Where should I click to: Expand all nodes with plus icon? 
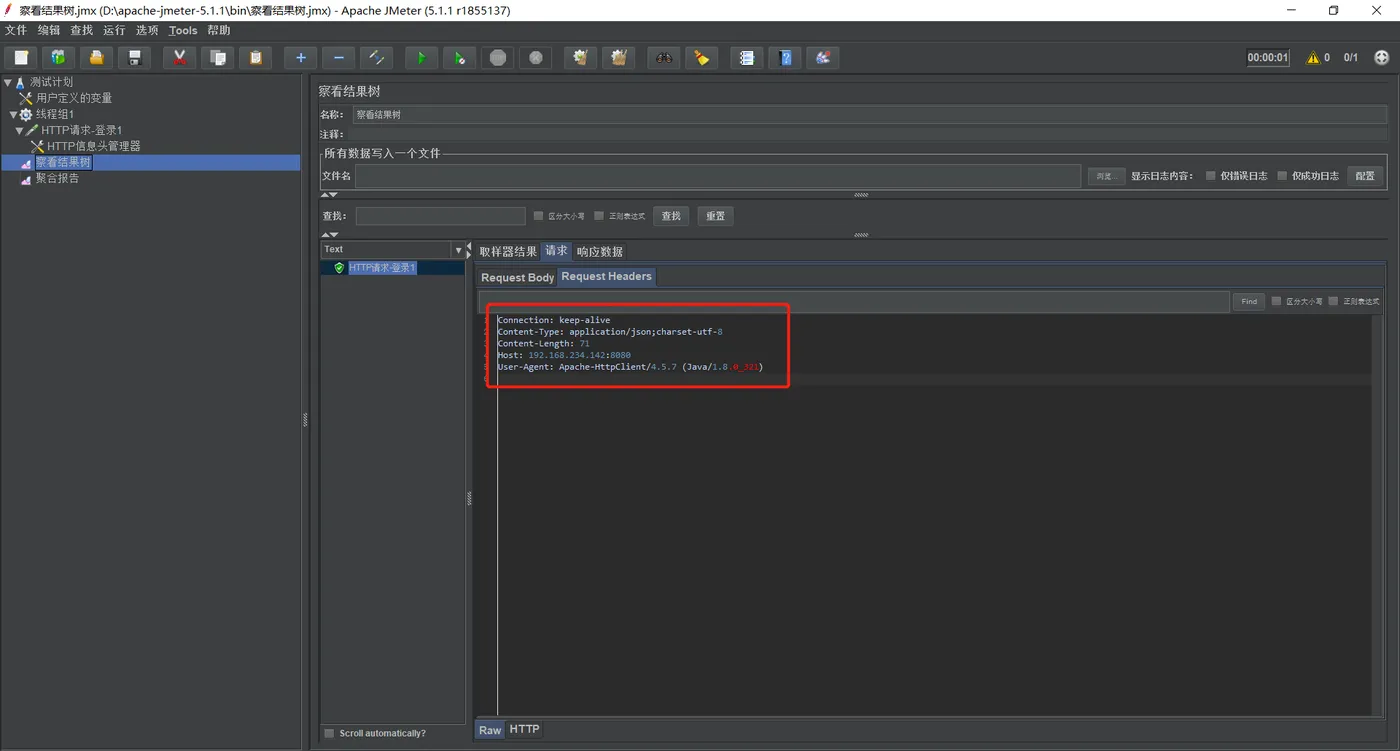tap(300, 58)
